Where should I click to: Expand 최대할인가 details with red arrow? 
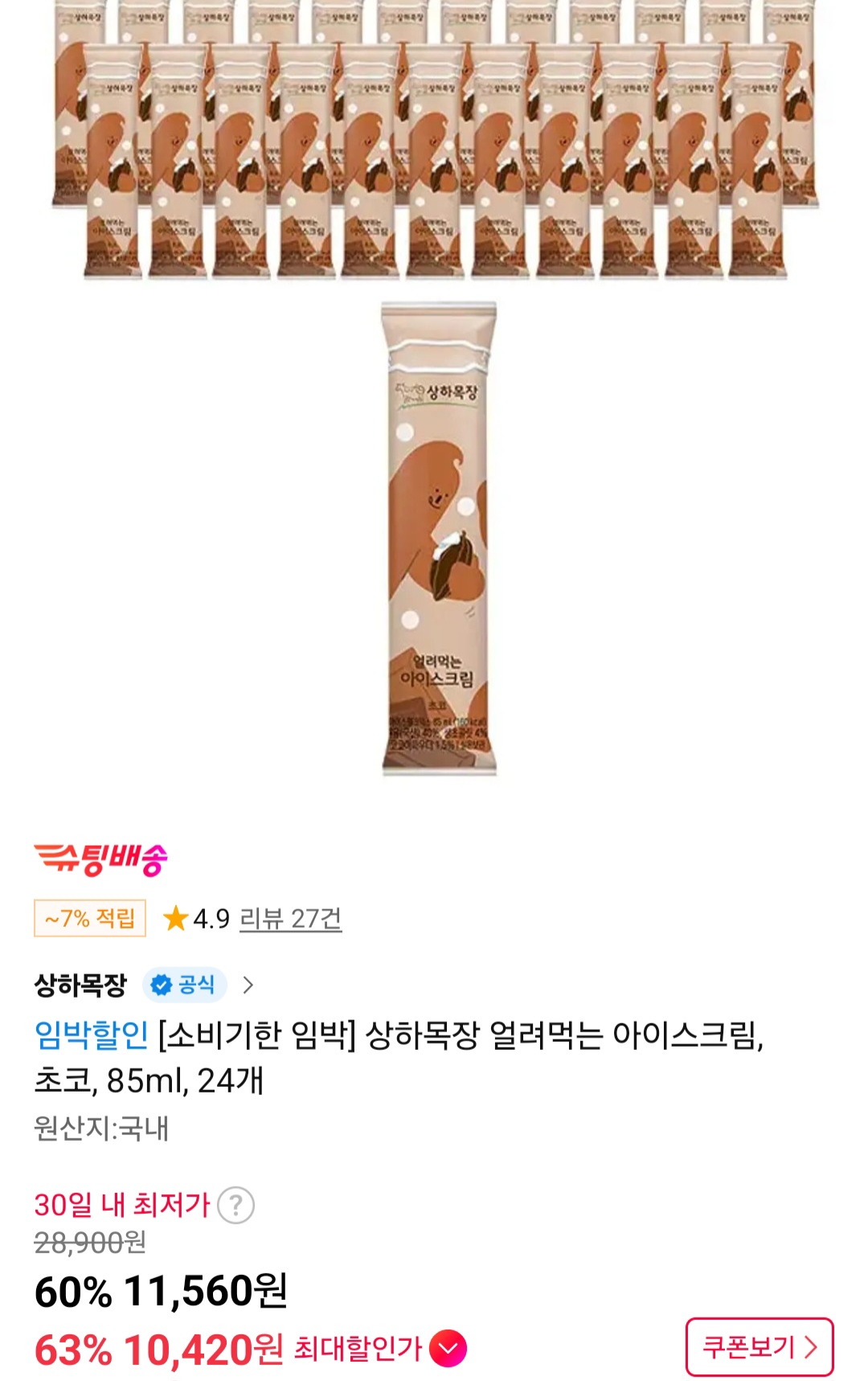[448, 1349]
